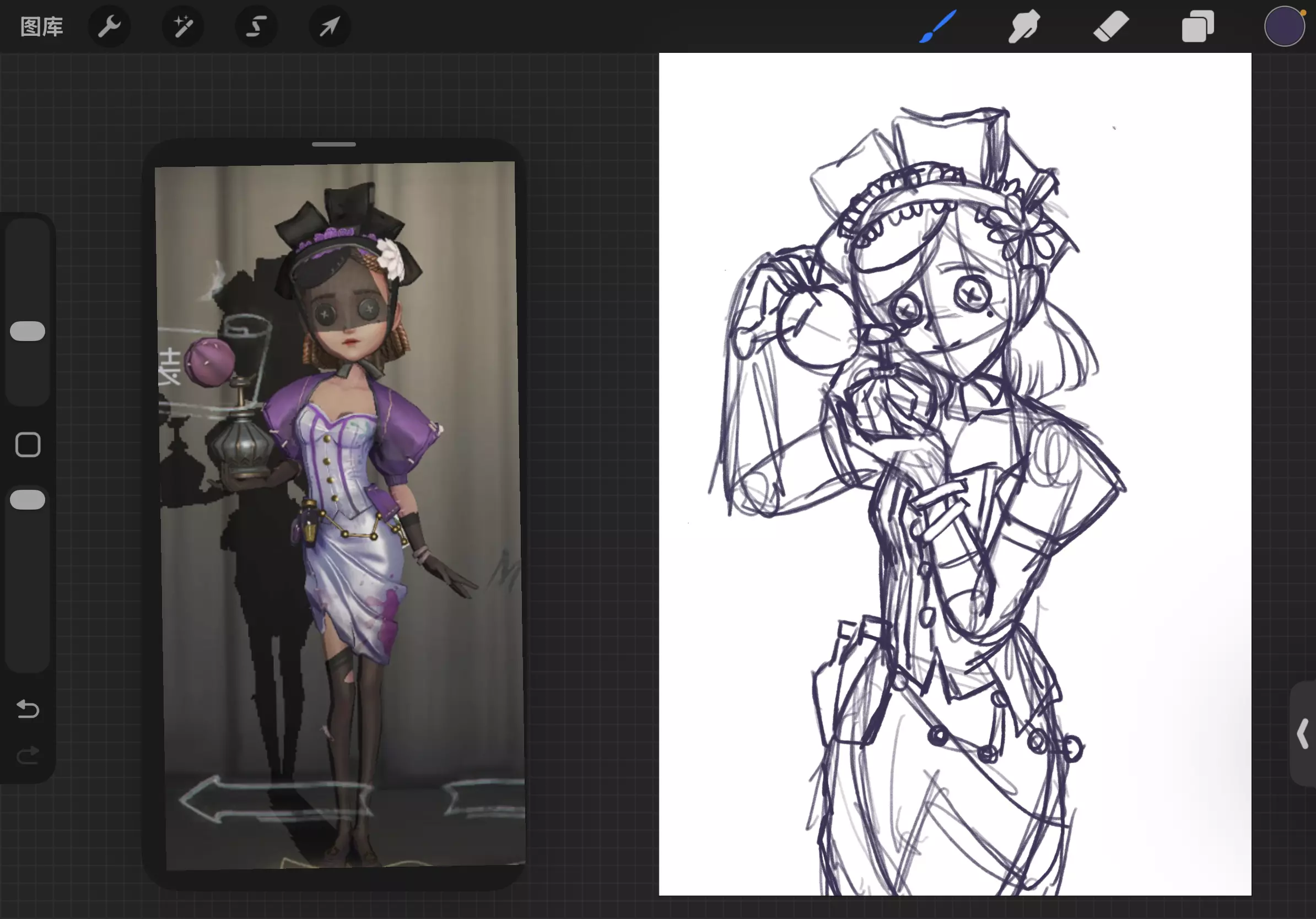Tap the square Modify button in sidebar
The height and width of the screenshot is (919, 1316).
[28, 445]
